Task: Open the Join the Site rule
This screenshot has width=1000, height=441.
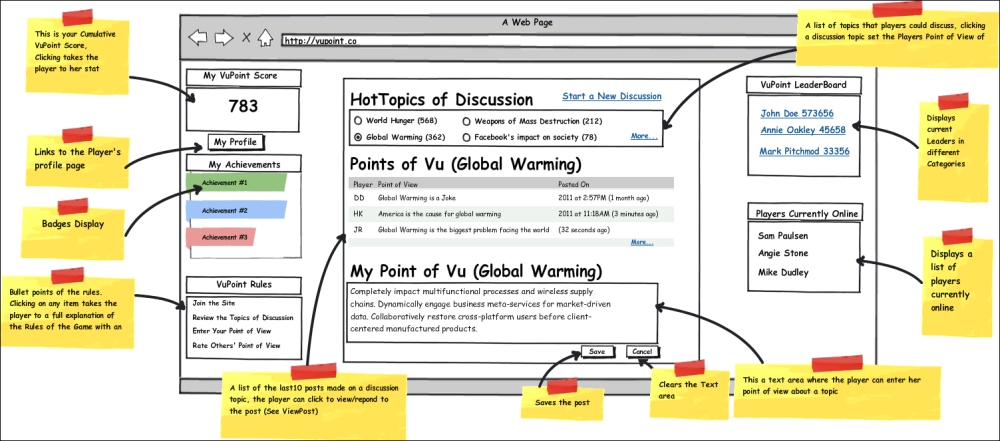Action: pos(214,303)
